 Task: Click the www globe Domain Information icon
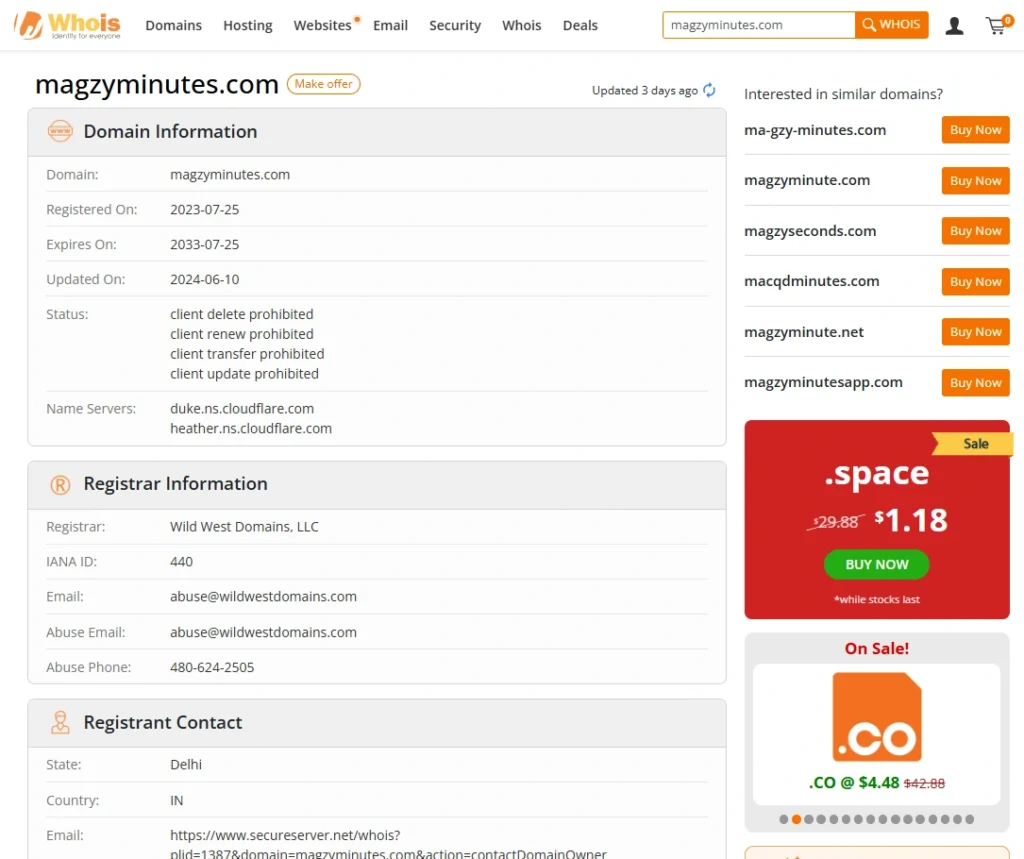tap(60, 131)
